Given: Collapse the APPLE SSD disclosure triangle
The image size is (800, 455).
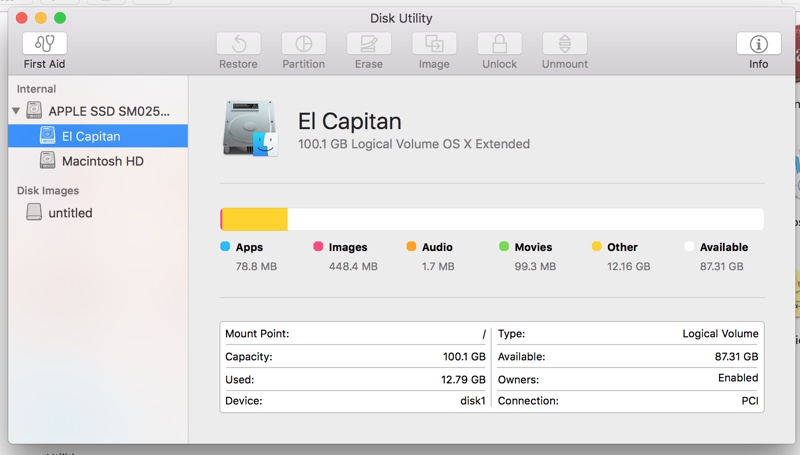Looking at the screenshot, I should [16, 111].
